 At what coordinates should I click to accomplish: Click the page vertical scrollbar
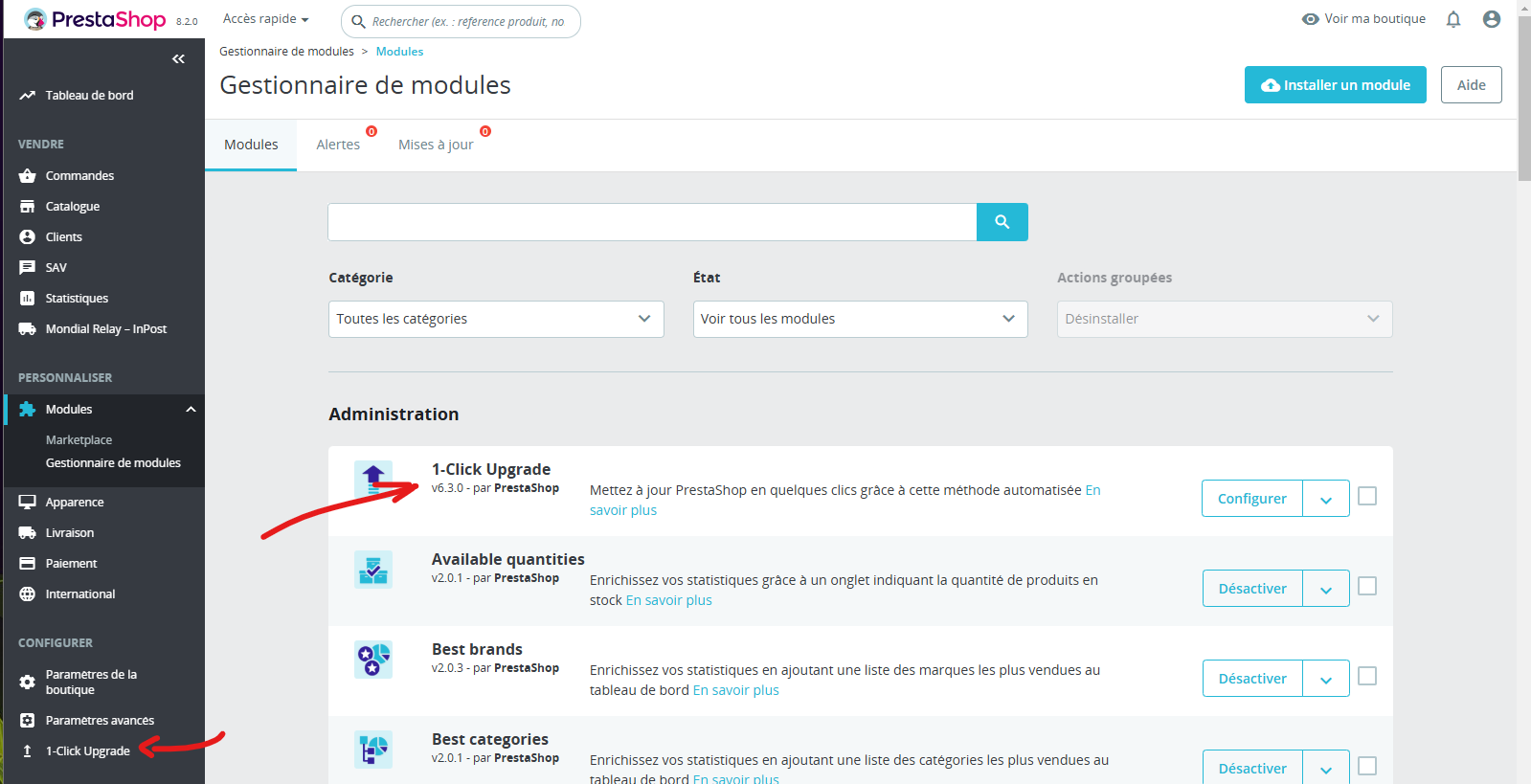point(1524,98)
